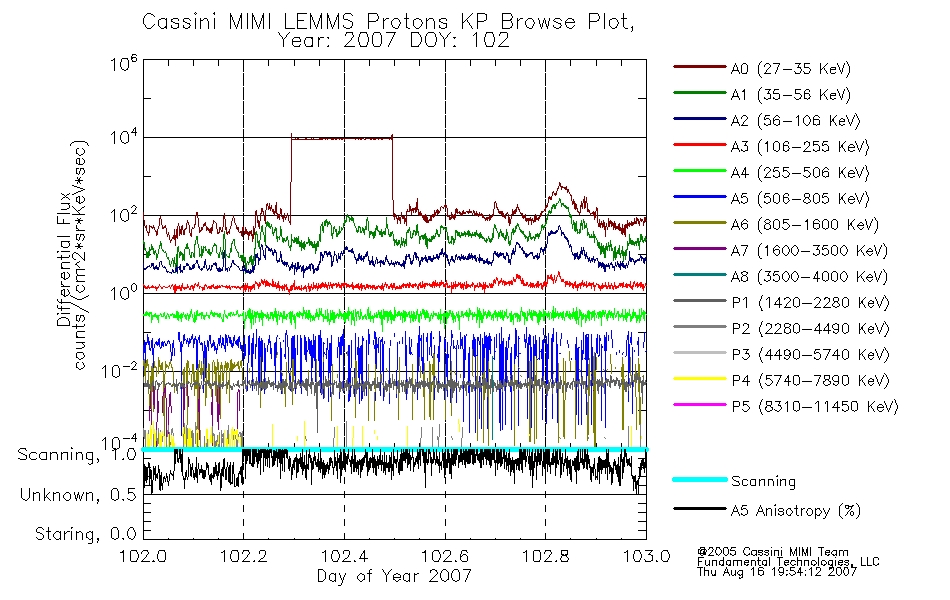
Task: Click the 102.8 x-axis tick label
Action: 545,556
